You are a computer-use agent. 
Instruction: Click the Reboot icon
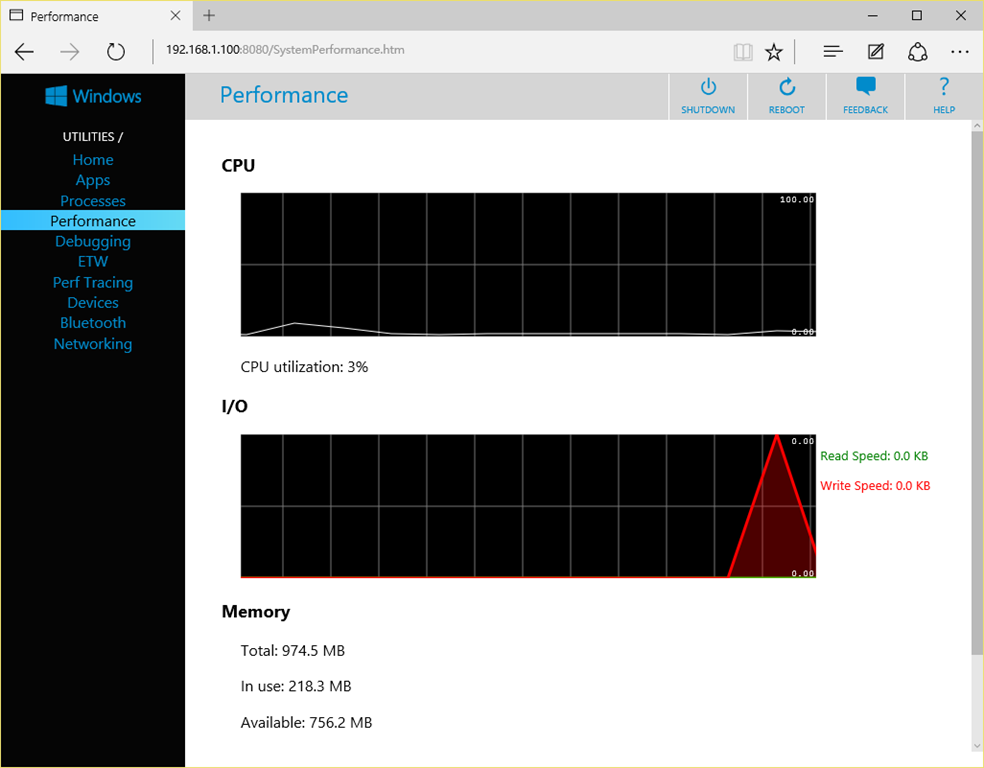click(x=786, y=87)
